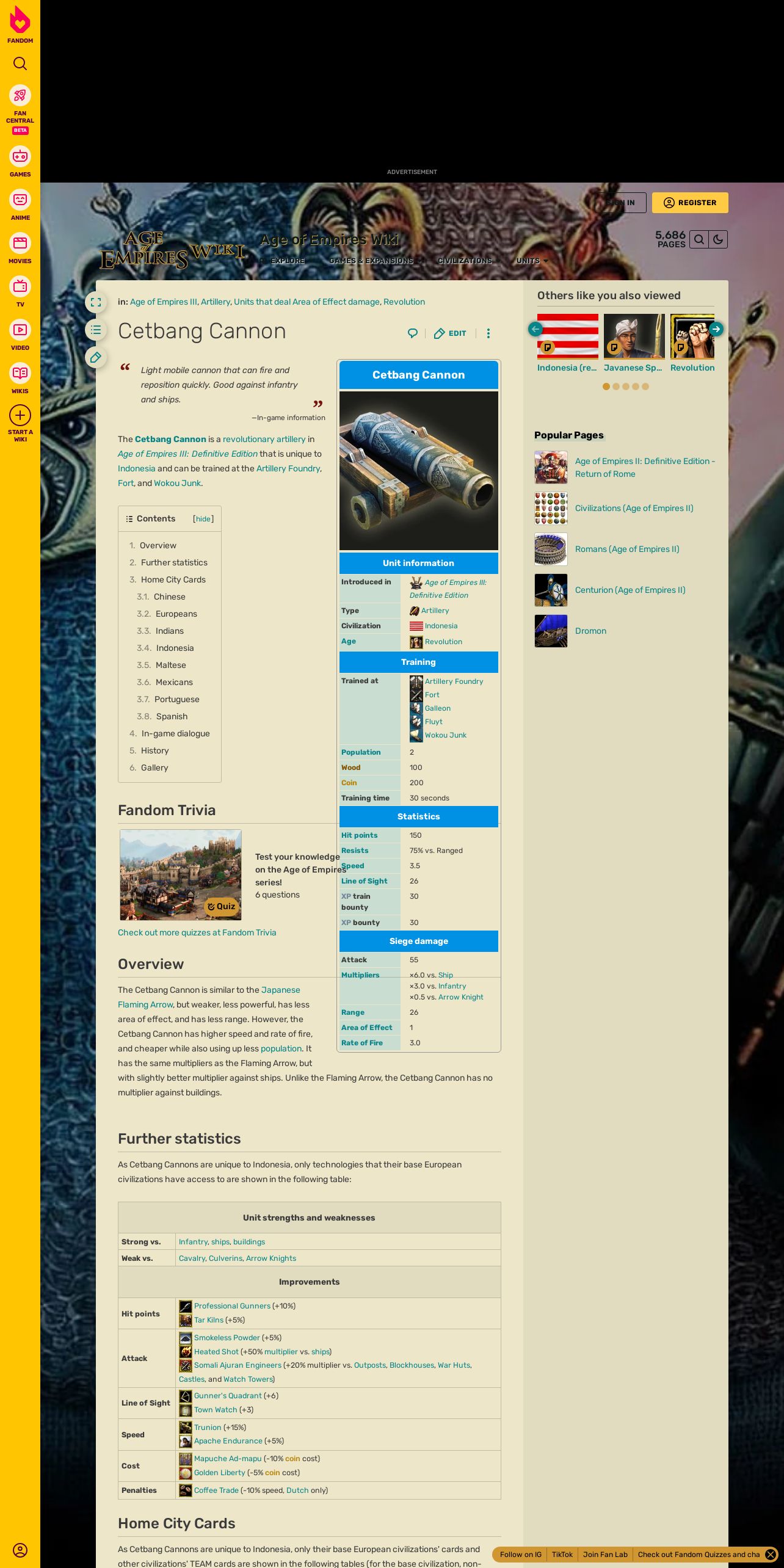
Task: Jump to Gallery in Contents
Action: [x=154, y=768]
